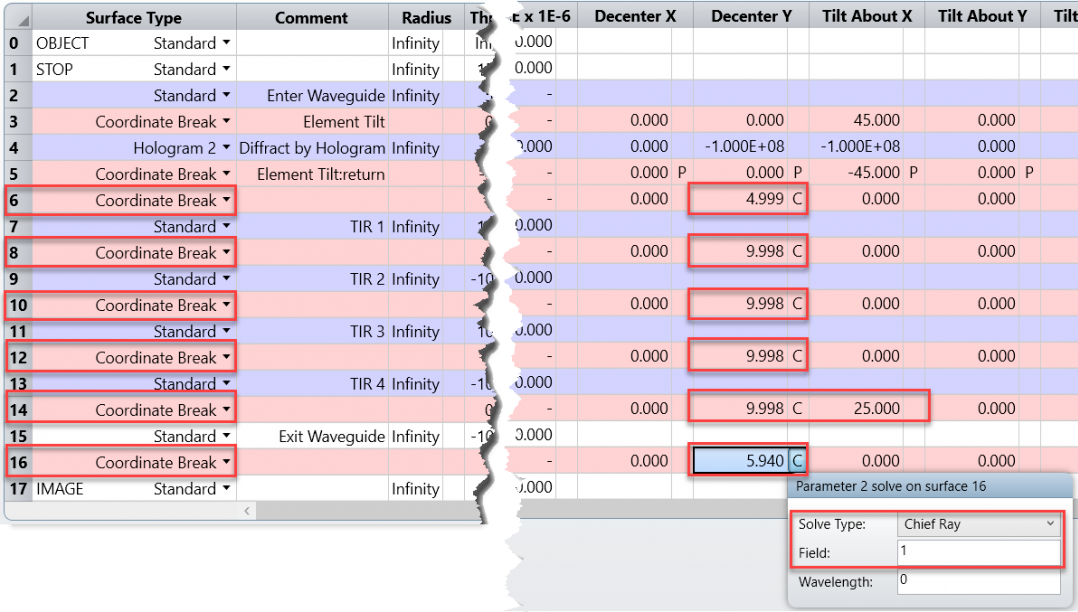The height and width of the screenshot is (612, 1078).
Task: Select Tilt About X cell with value 25.000
Action: [x=857, y=408]
